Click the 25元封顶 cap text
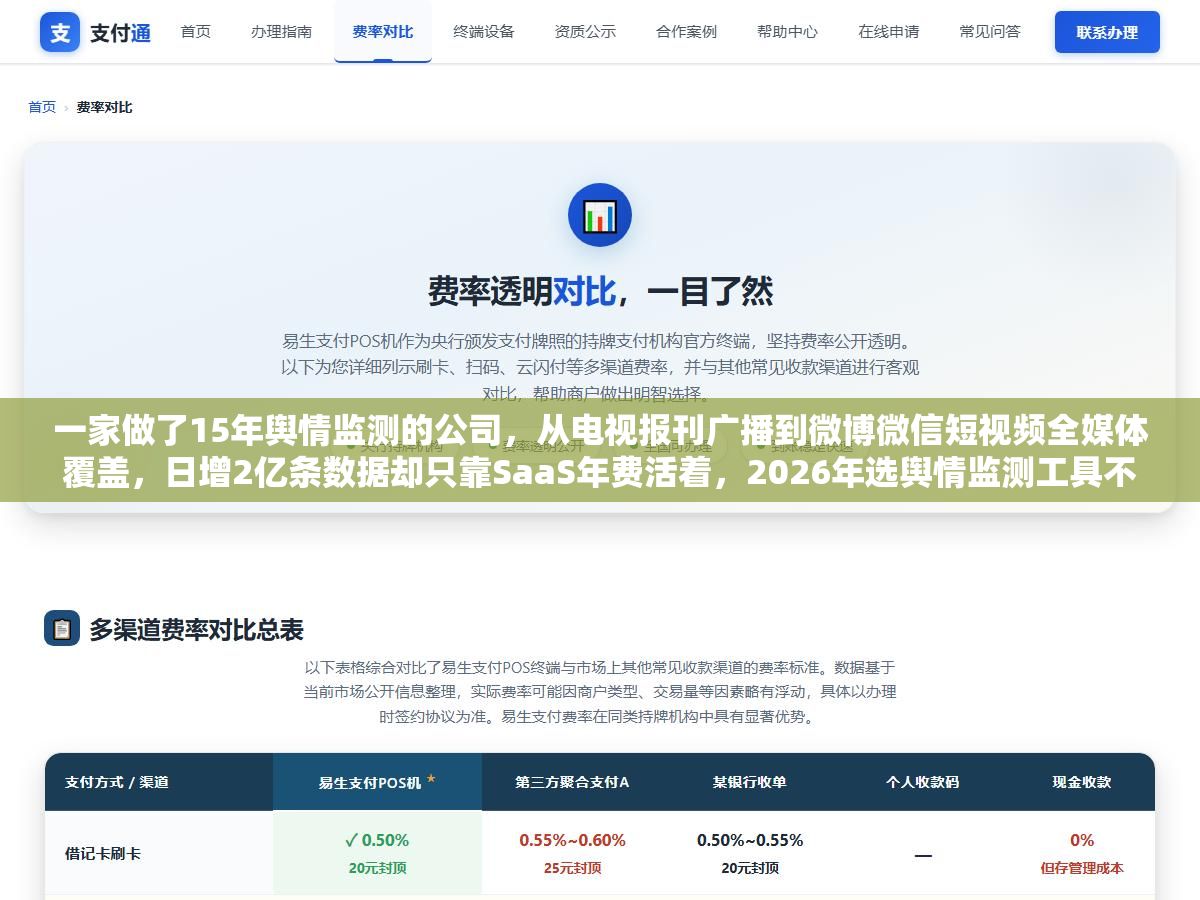 click(x=572, y=868)
